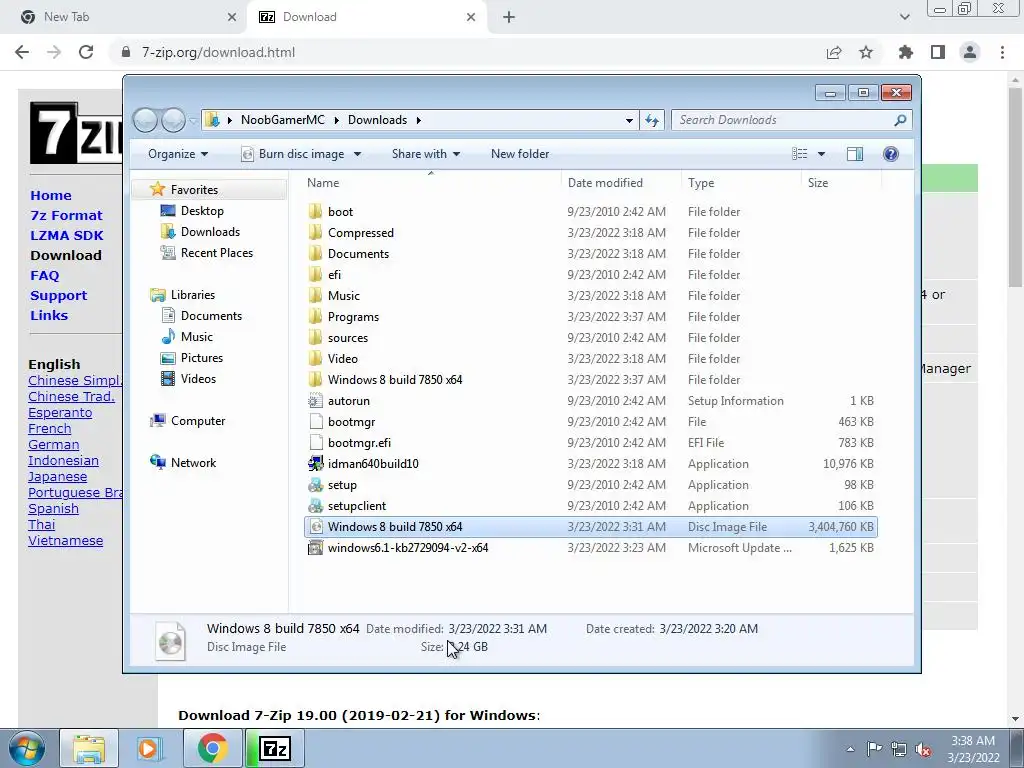Expand the recent pages arrow beside navigation buttons
Viewport: 1024px width, 768px height.
tap(193, 121)
